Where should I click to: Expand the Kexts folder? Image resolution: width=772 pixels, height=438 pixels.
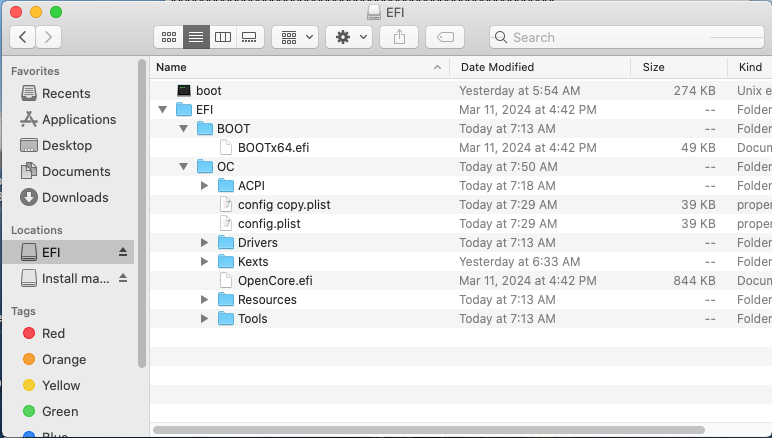(x=205, y=261)
